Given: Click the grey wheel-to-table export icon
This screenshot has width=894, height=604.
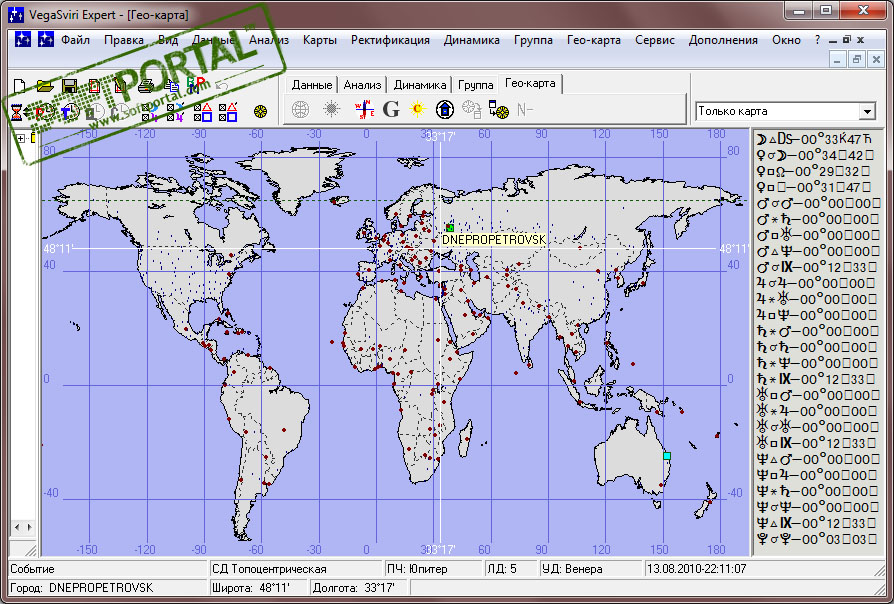Looking at the screenshot, I should pos(472,109).
